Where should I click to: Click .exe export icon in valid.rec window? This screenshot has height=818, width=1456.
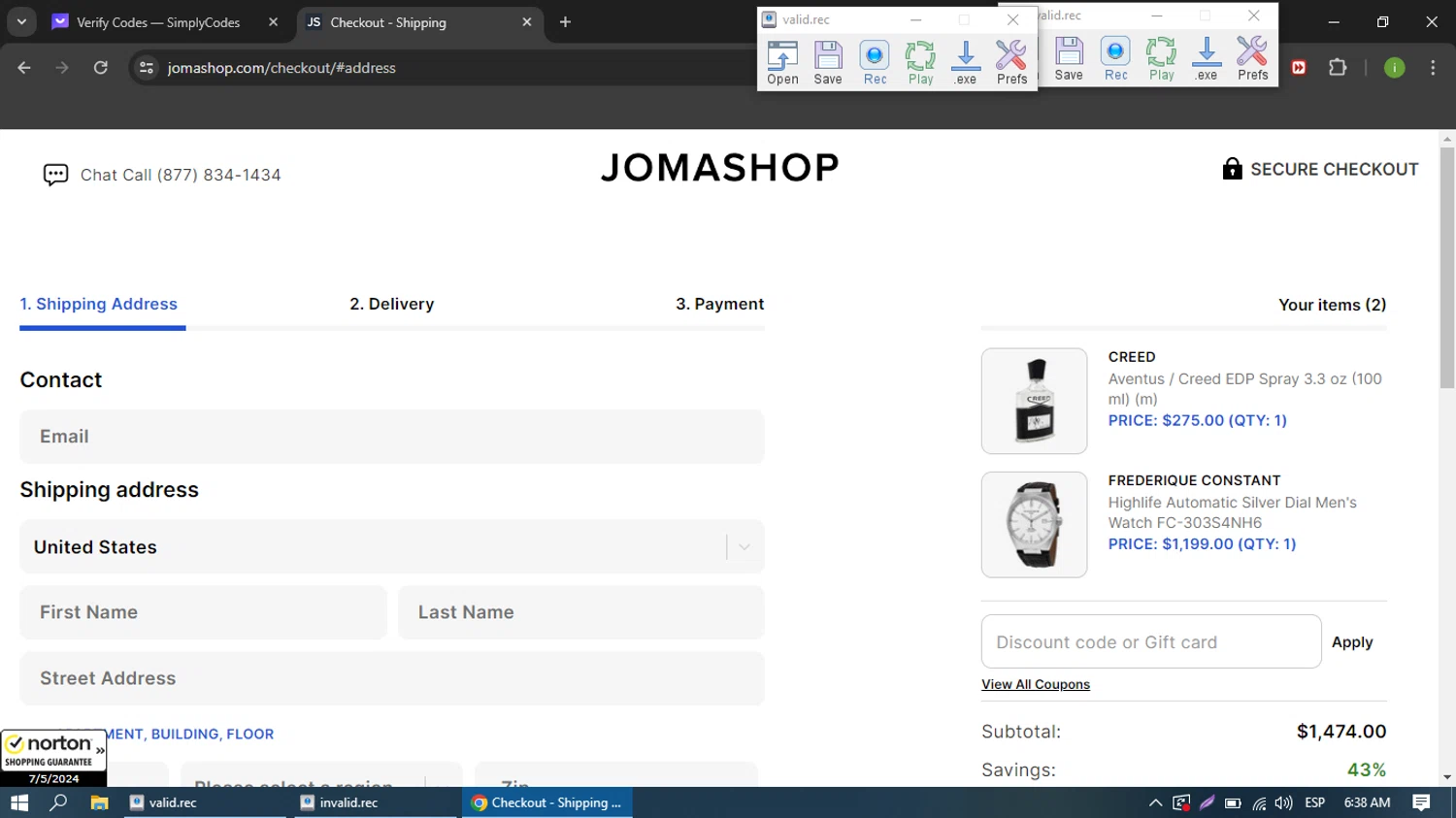(965, 63)
